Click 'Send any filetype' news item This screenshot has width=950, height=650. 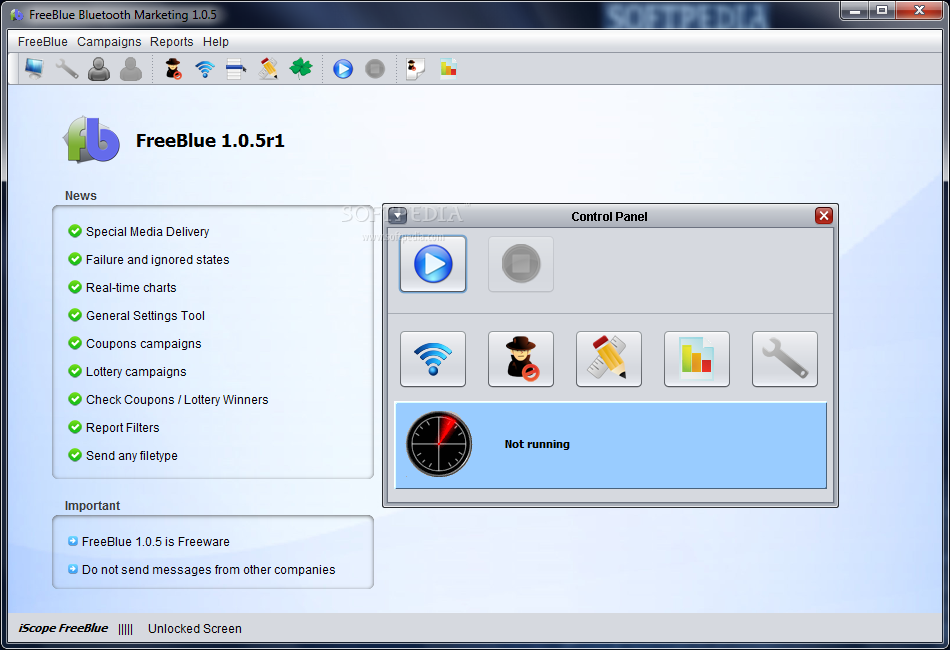[131, 456]
